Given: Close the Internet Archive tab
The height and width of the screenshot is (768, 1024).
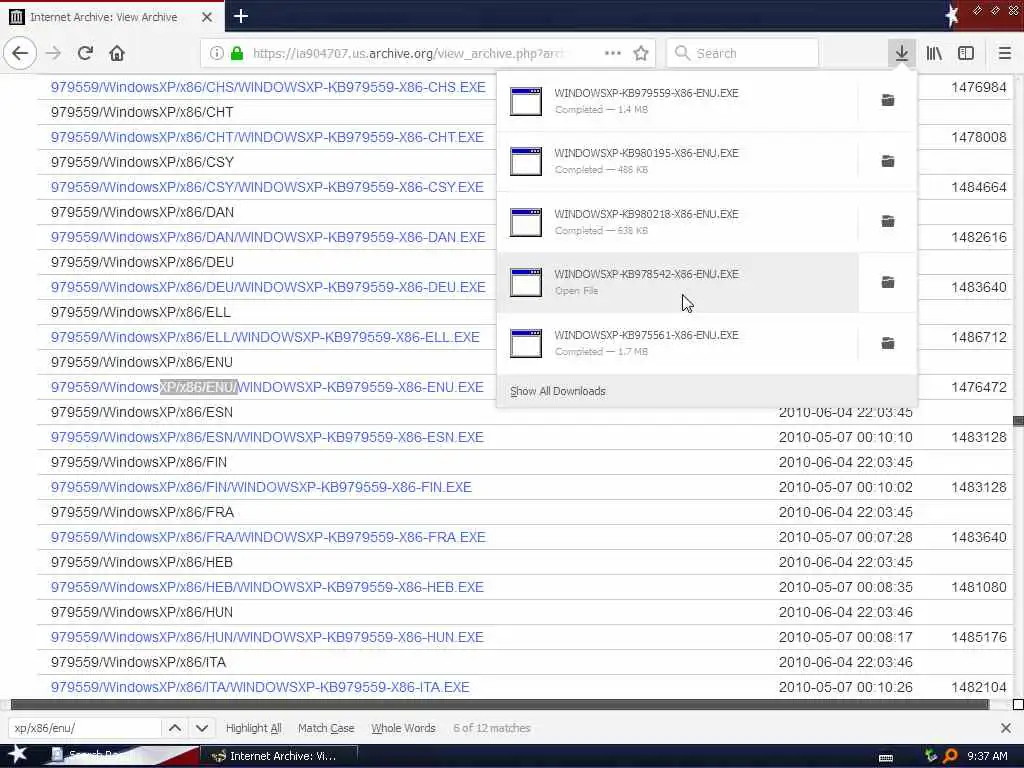Looking at the screenshot, I should coord(206,17).
